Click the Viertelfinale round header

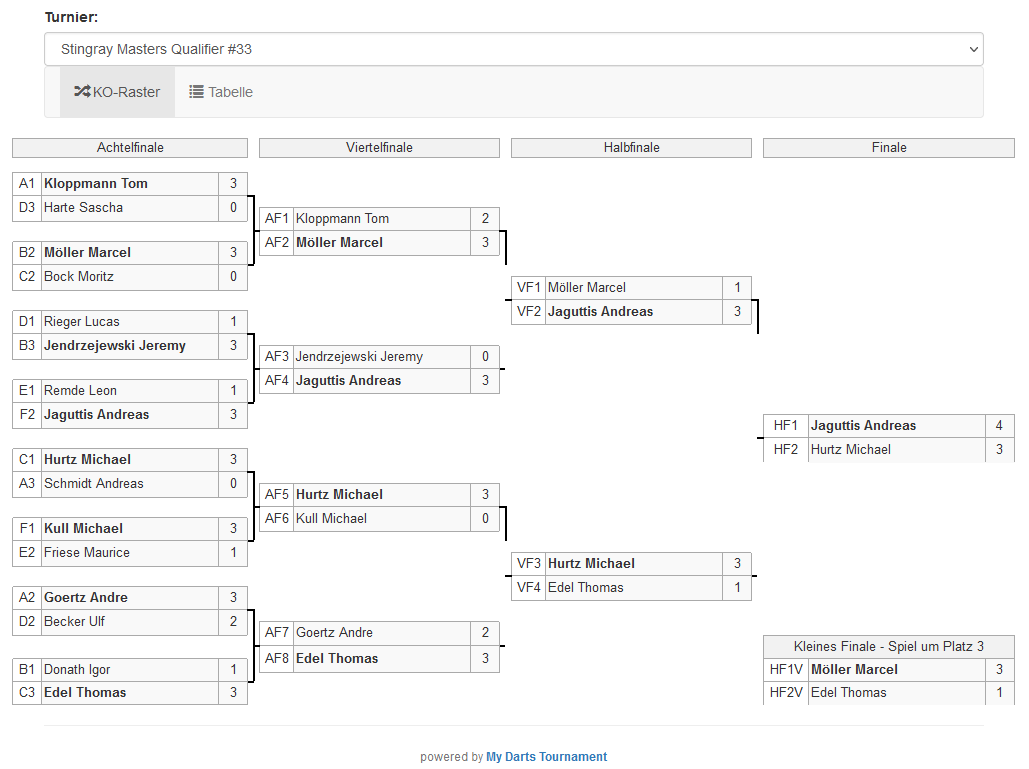pyautogui.click(x=379, y=148)
